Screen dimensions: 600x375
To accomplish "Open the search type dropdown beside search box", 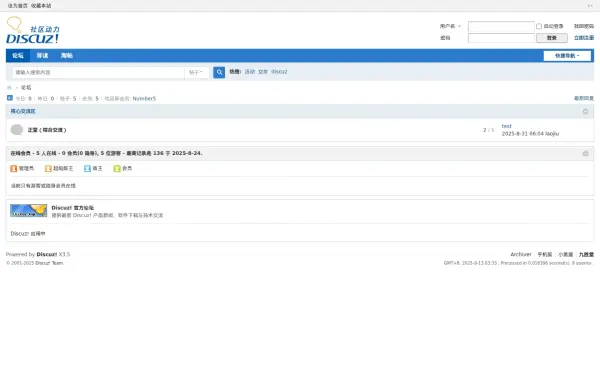I will (196, 72).
